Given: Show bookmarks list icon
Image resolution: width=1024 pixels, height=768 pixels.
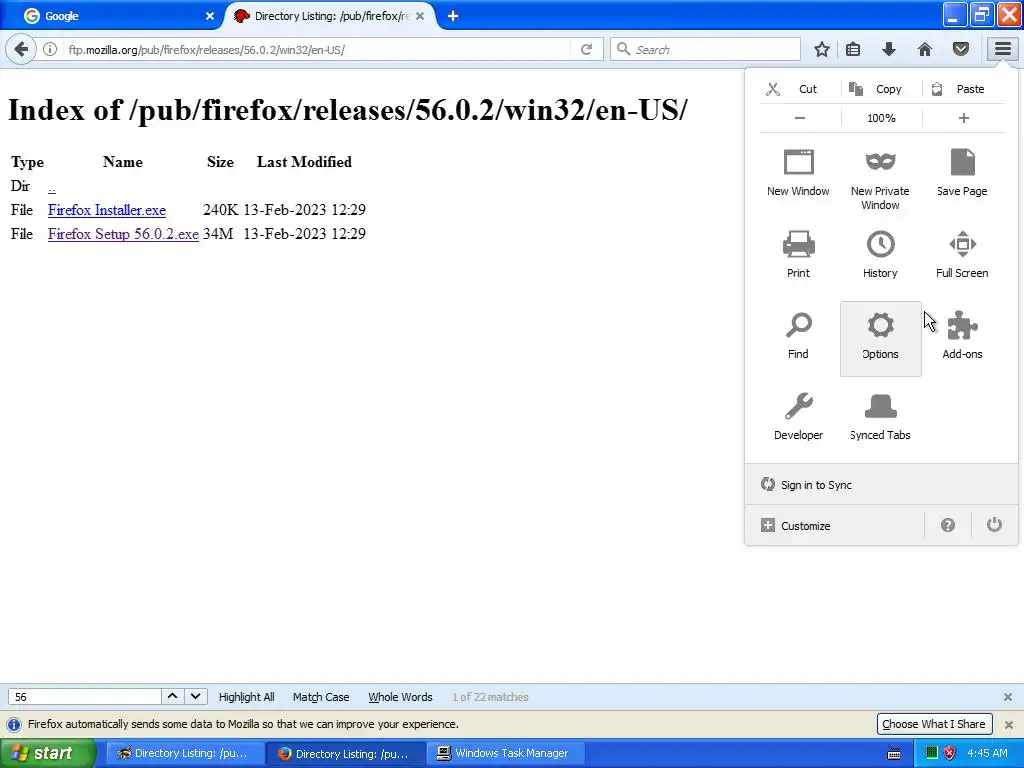Looking at the screenshot, I should (853, 49).
